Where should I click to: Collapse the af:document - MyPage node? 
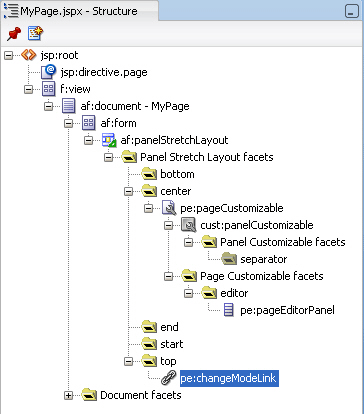click(49, 106)
